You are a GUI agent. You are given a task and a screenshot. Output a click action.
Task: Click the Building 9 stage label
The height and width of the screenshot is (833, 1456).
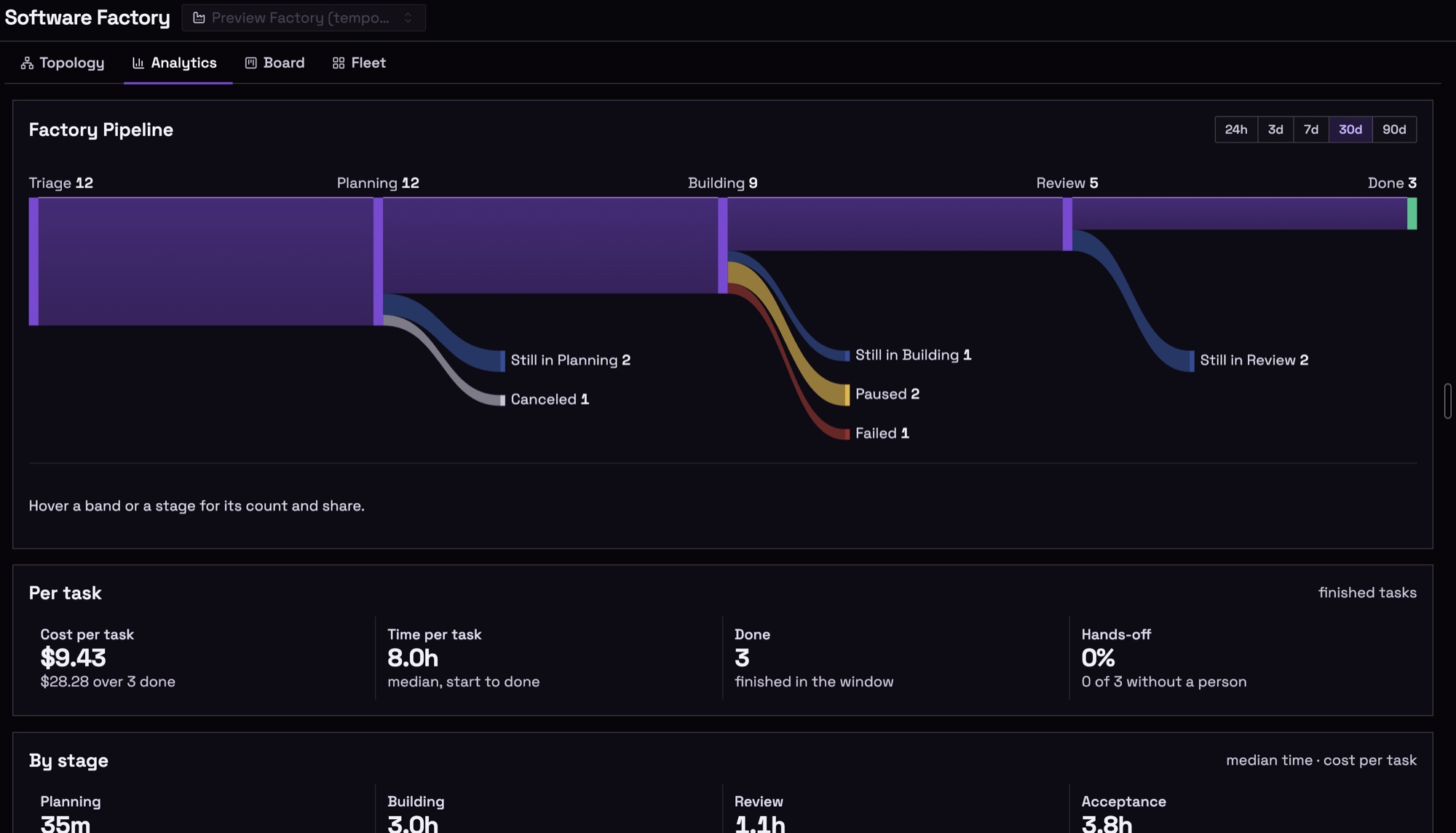723,183
